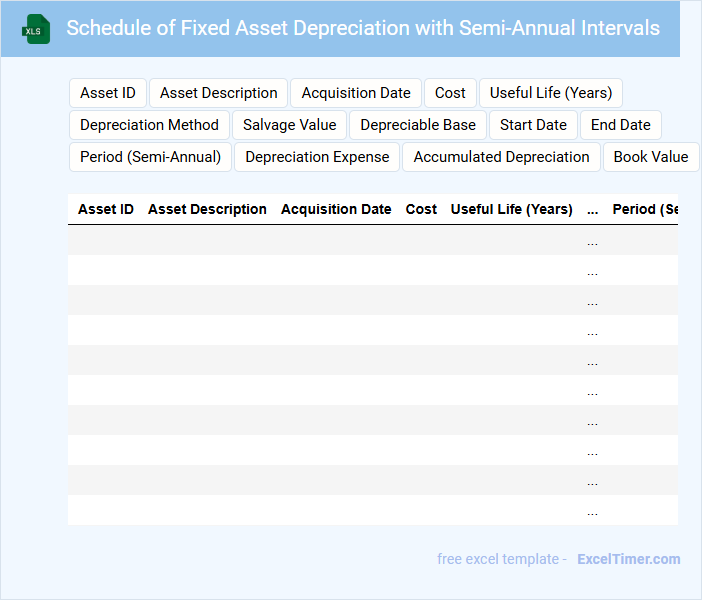The image size is (702, 600).
Task: Expand hidden columns via header ellipsis
Action: click(593, 210)
